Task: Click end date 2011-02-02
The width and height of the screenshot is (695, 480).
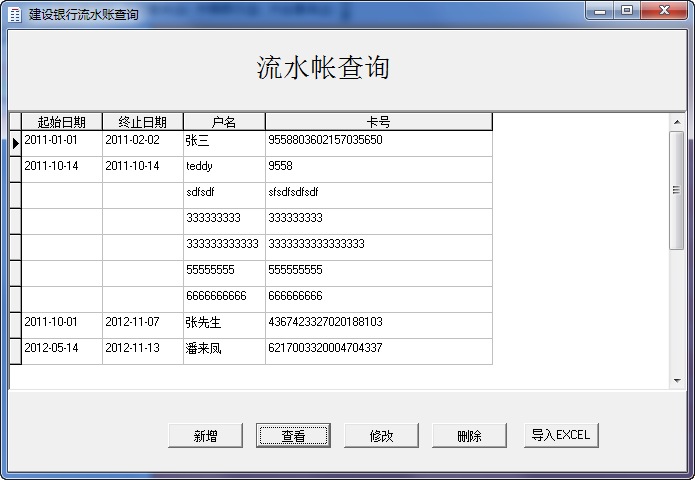Action: (x=143, y=143)
